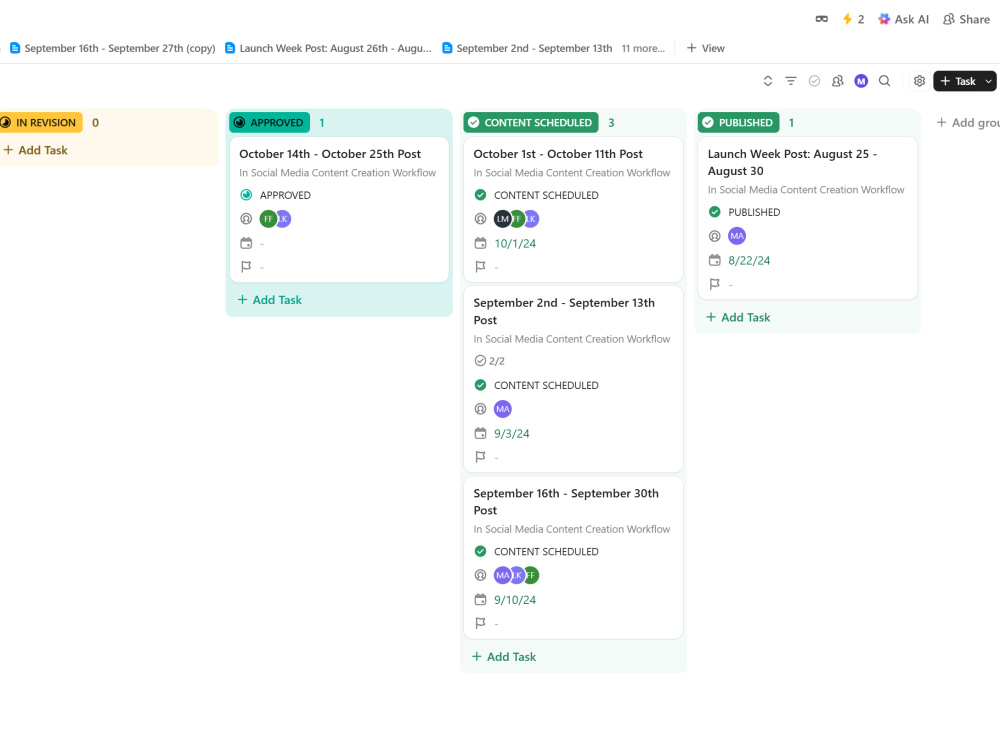The width and height of the screenshot is (1000, 750).
Task: Click the glasses view mode icon
Action: tap(821, 19)
